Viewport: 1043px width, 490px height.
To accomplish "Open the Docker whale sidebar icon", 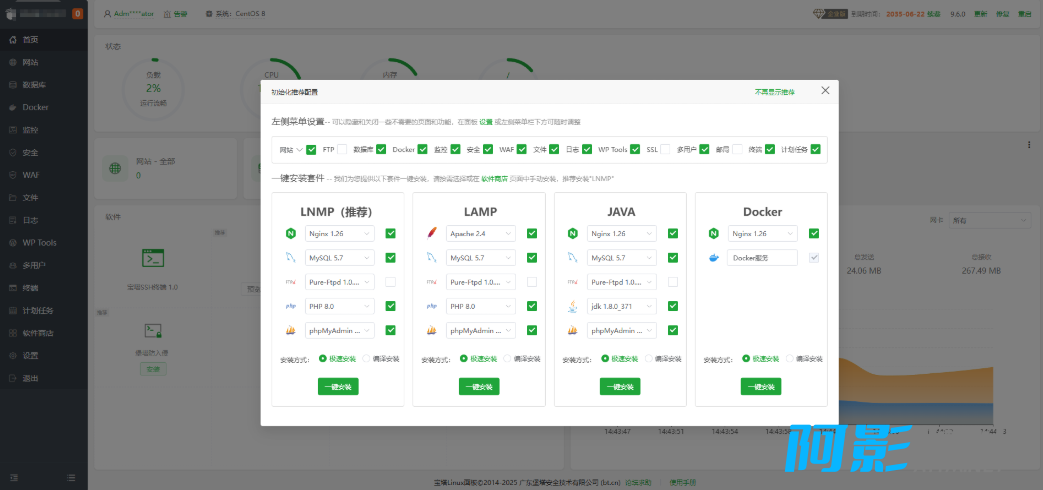I will (13, 108).
